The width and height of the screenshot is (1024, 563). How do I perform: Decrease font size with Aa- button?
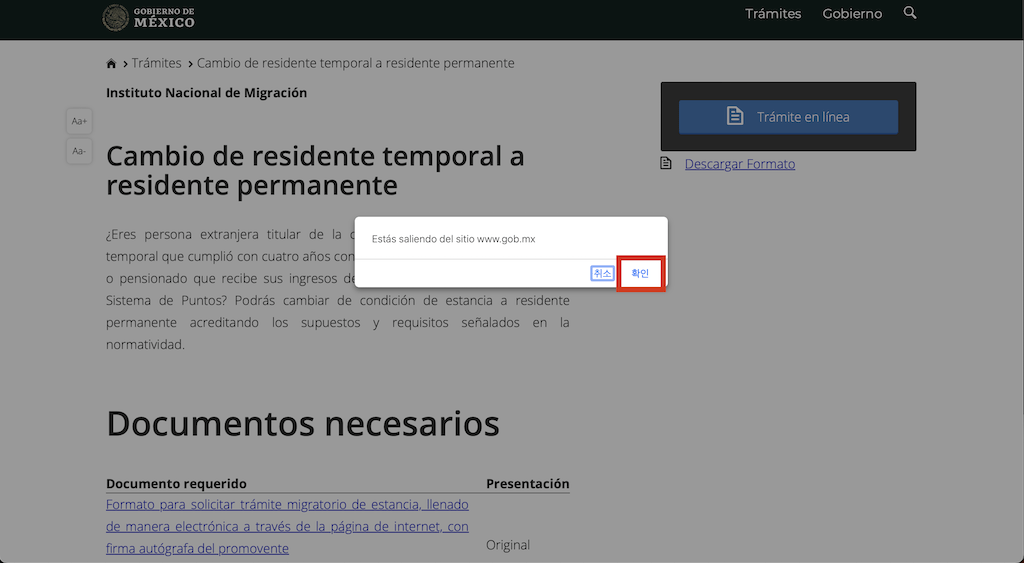[79, 151]
